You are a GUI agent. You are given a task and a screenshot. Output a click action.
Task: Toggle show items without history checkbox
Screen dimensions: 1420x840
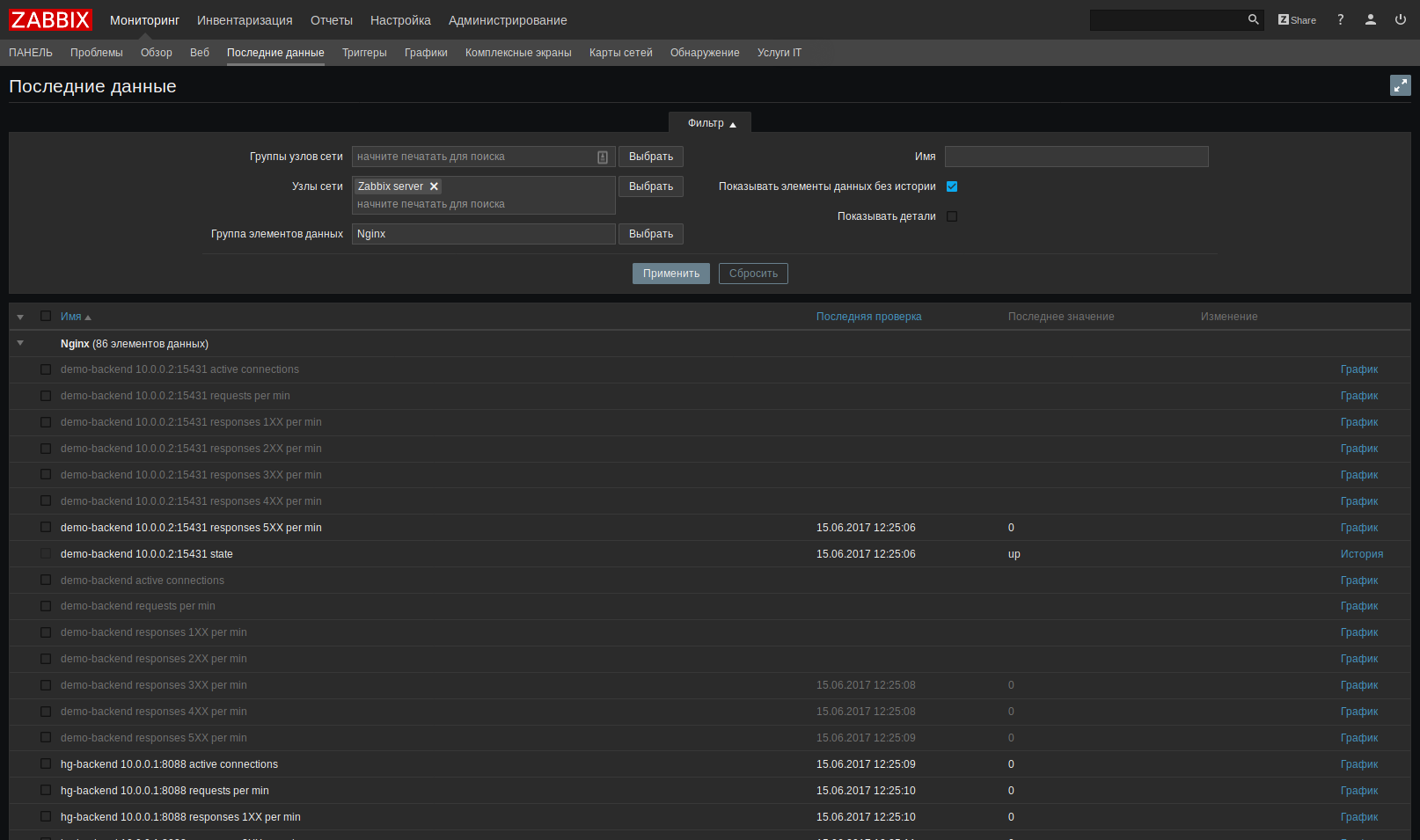(952, 186)
